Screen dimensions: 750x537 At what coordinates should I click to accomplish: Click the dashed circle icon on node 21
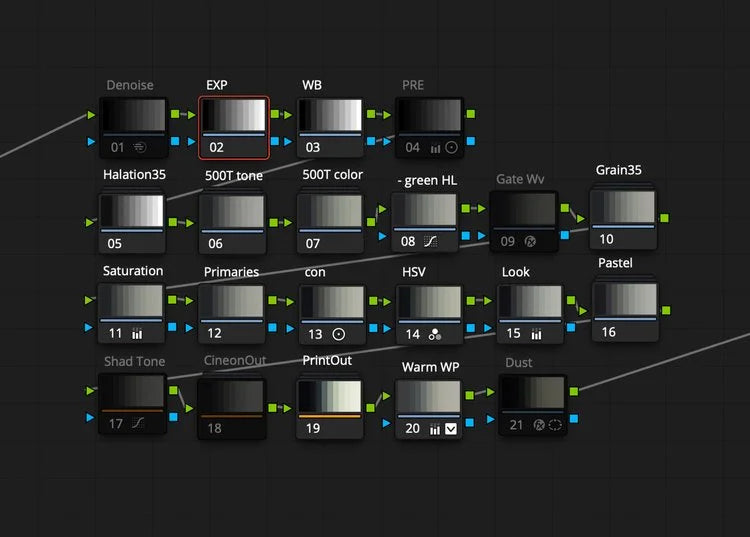pyautogui.click(x=555, y=425)
